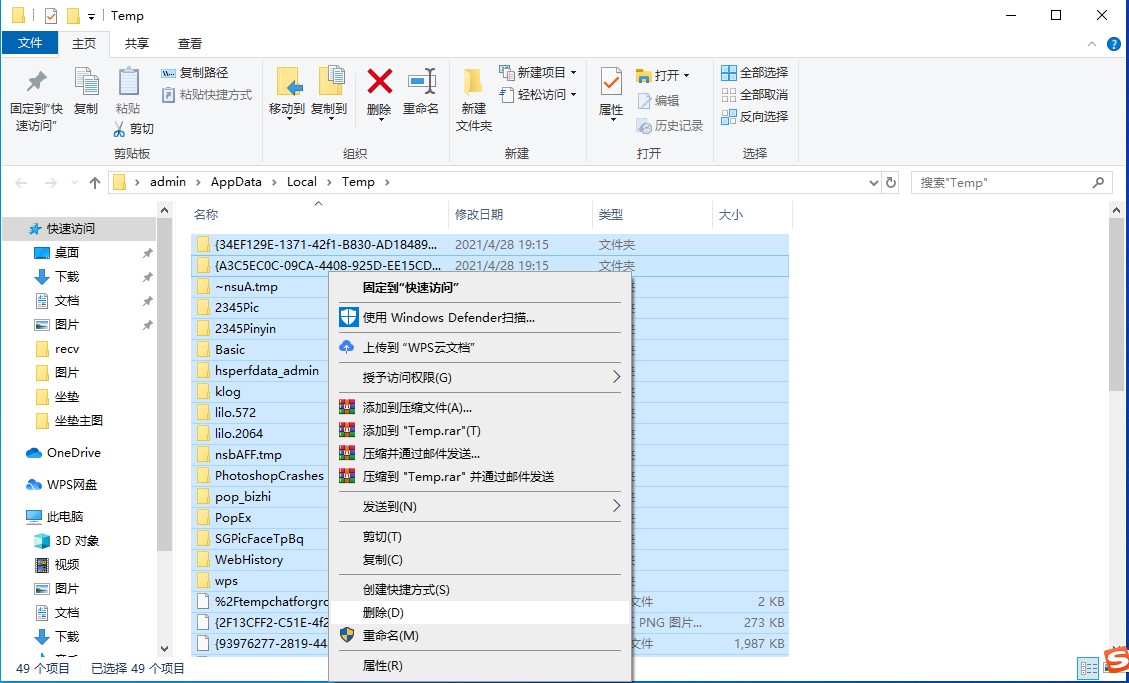
Task: Expand the Send to (发送到) submenu
Action: tap(480, 506)
